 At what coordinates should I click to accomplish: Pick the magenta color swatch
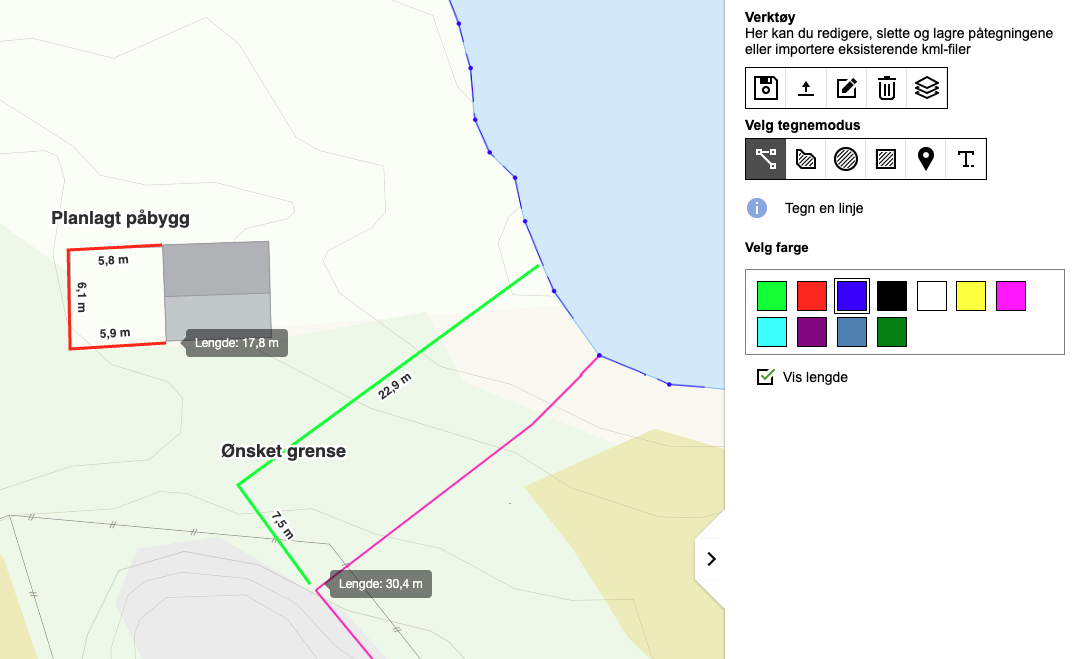coord(1012,296)
